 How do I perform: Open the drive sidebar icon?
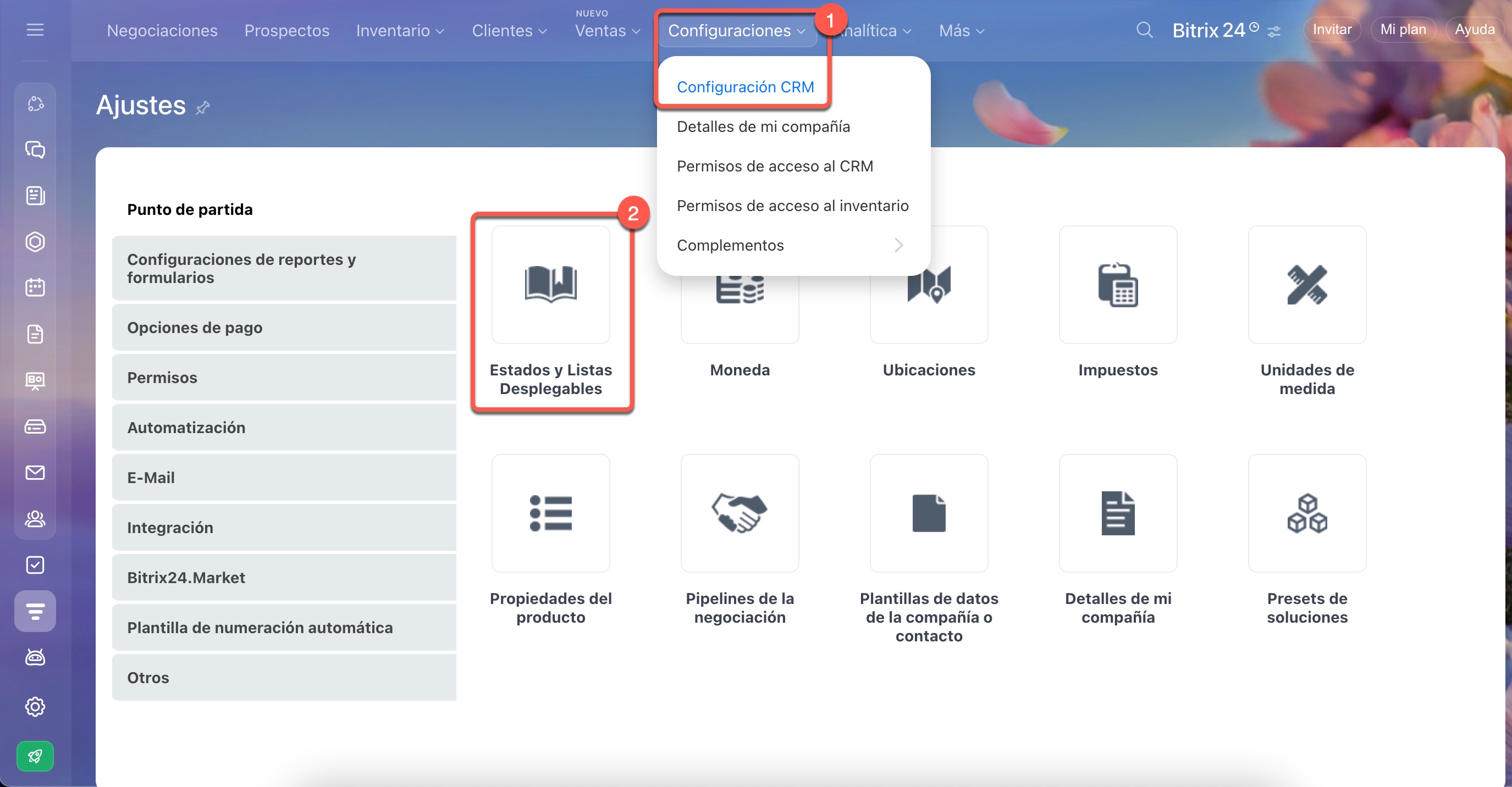coord(35,426)
